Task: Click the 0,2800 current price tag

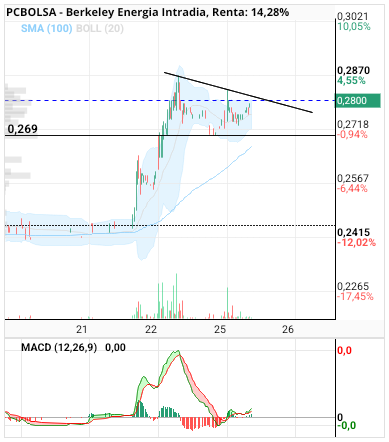Action: (x=358, y=100)
